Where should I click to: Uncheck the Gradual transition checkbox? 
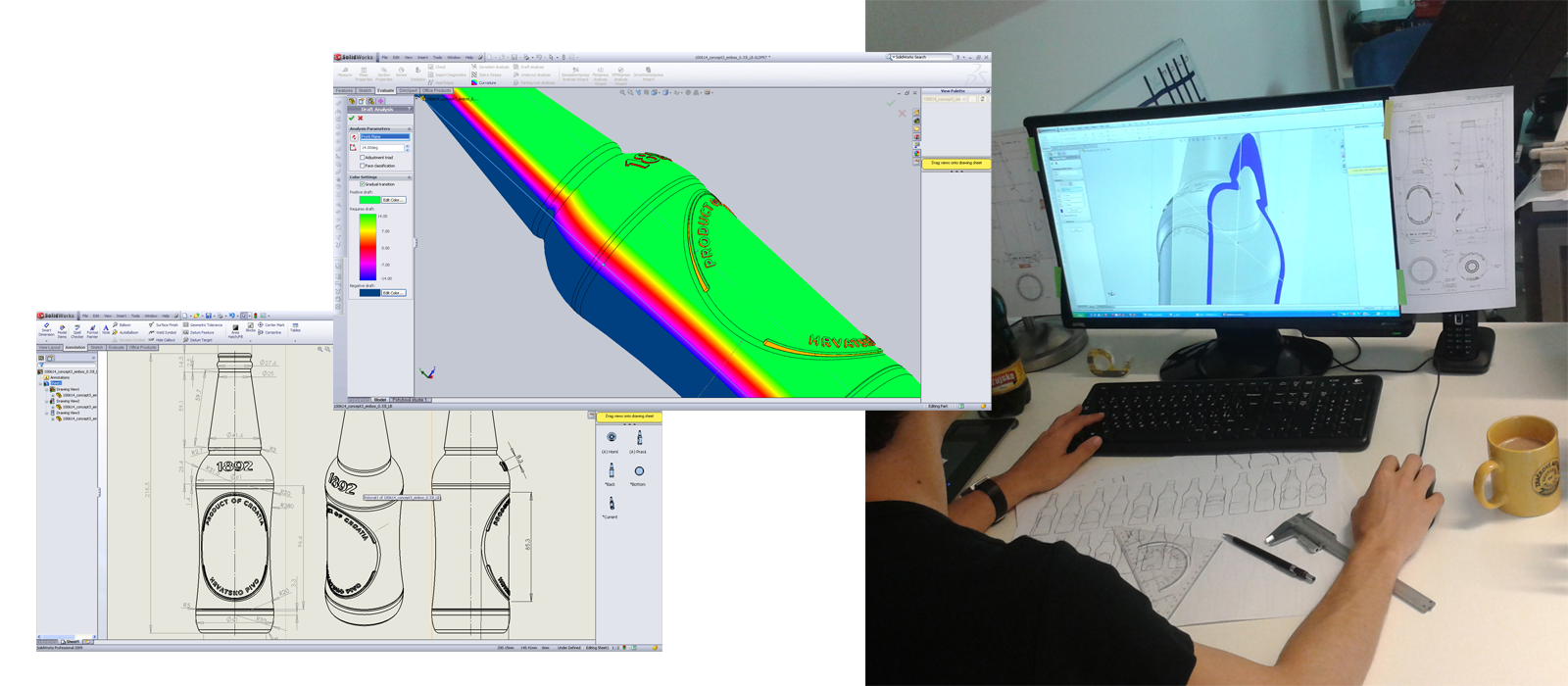(363, 184)
